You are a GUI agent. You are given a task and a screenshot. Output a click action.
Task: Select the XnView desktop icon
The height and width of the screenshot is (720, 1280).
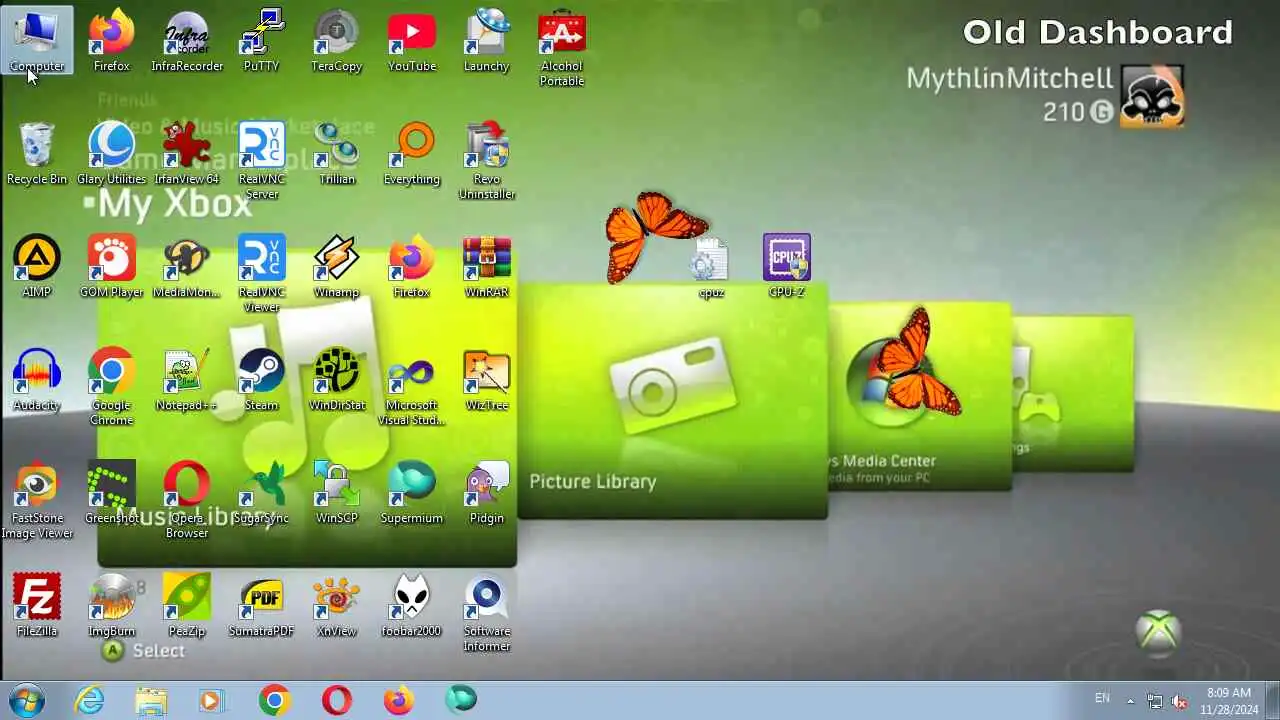point(337,607)
